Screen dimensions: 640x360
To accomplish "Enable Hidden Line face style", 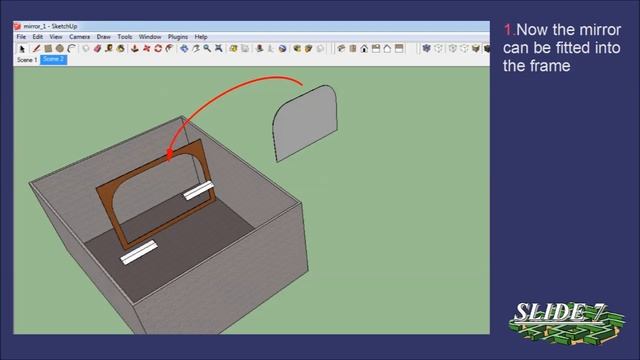I will pyautogui.click(x=464, y=49).
